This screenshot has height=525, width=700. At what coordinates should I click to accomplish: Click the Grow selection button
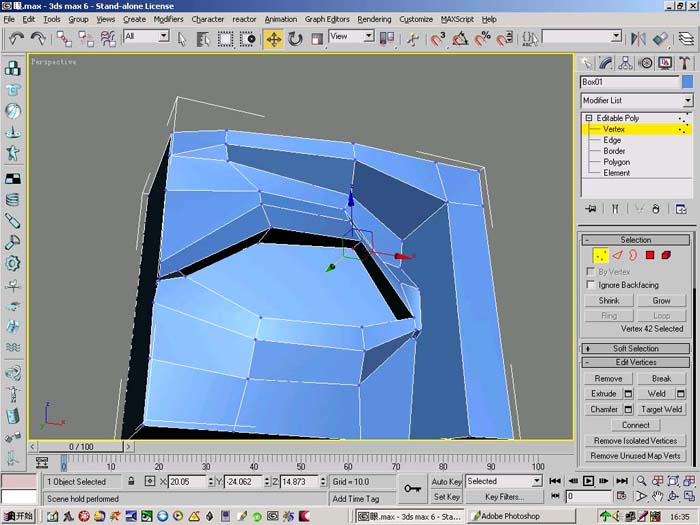pos(661,301)
